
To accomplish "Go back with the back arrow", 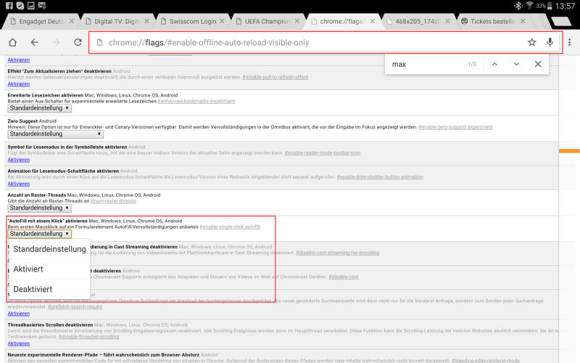I will click(x=34, y=43).
